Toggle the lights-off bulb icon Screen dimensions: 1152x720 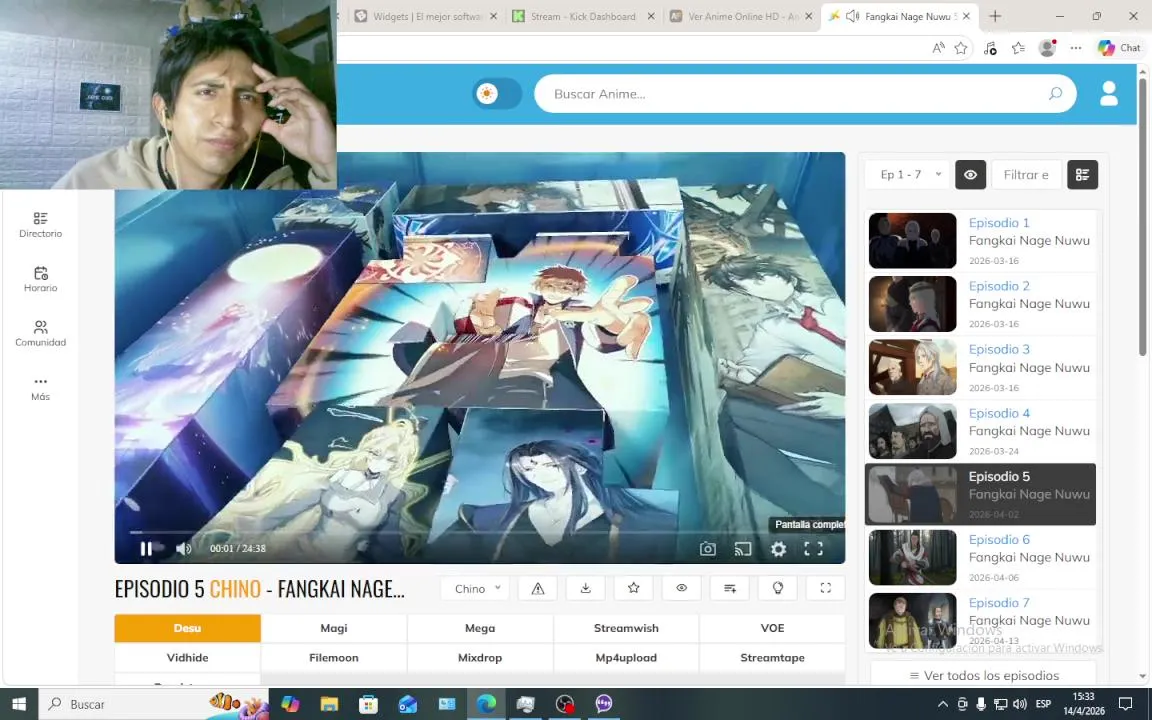(777, 588)
